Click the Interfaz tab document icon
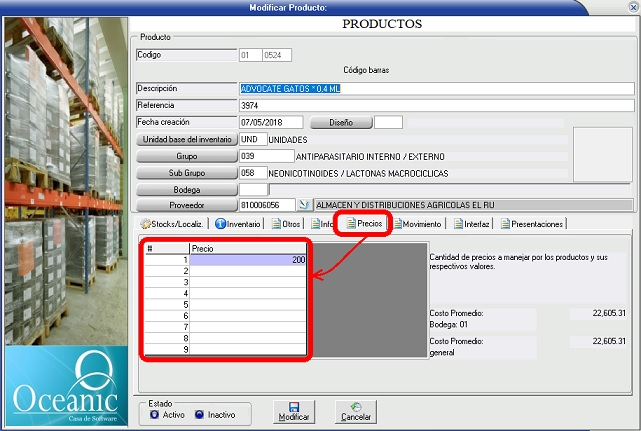 pyautogui.click(x=459, y=224)
